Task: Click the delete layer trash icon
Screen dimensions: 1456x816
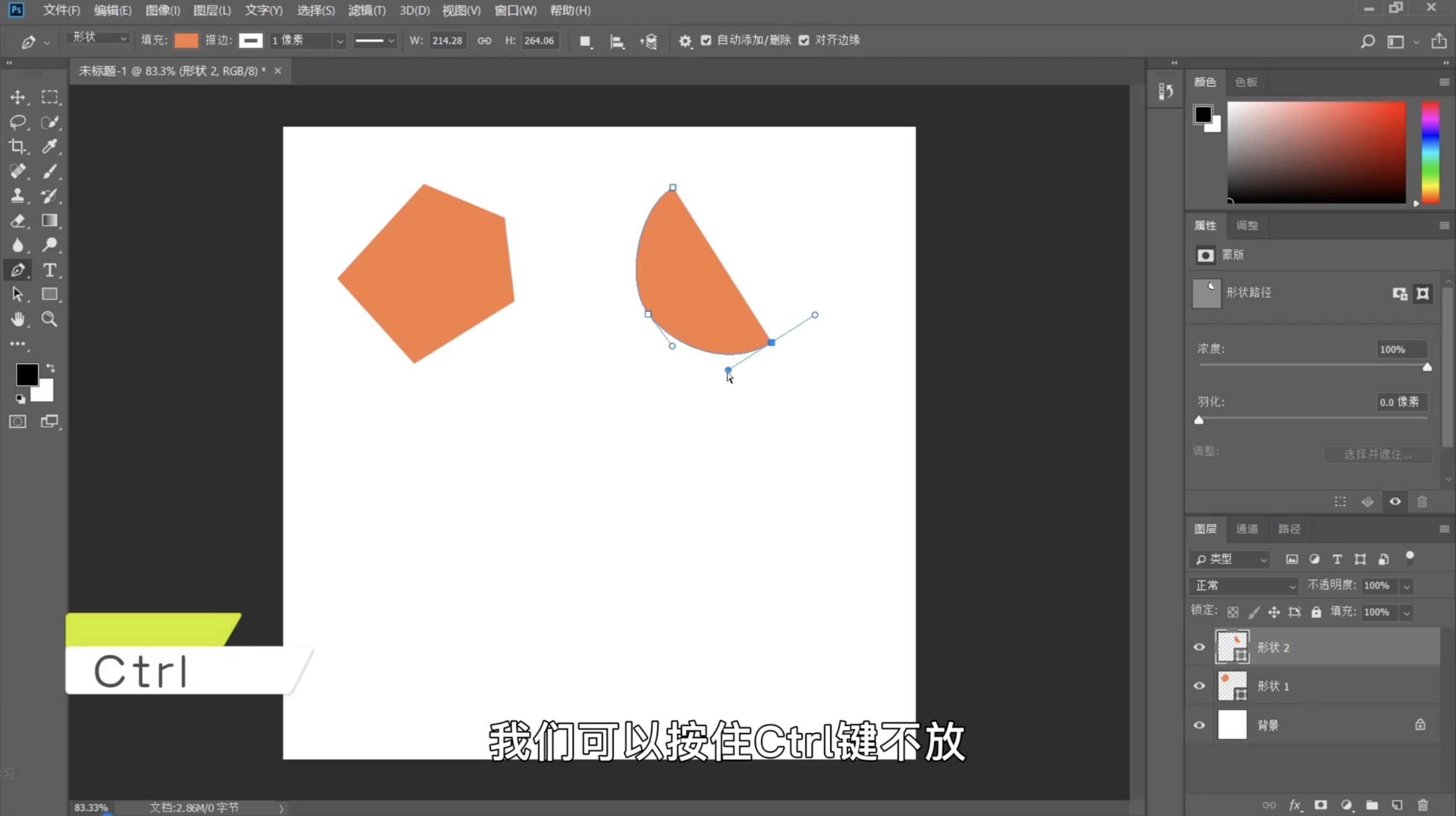Action: pos(1423,805)
